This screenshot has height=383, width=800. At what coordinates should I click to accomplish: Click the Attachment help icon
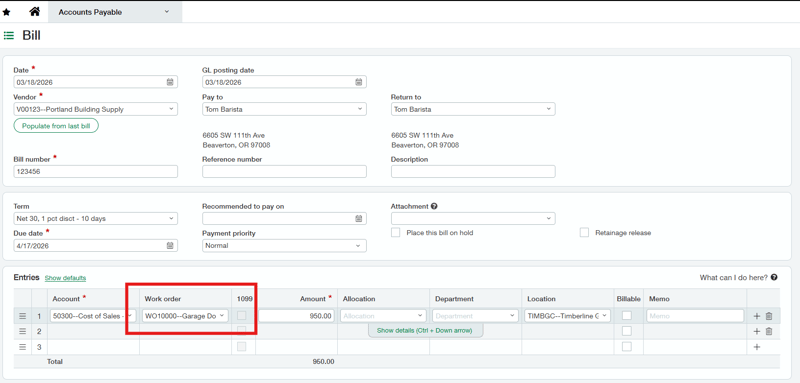click(x=434, y=207)
